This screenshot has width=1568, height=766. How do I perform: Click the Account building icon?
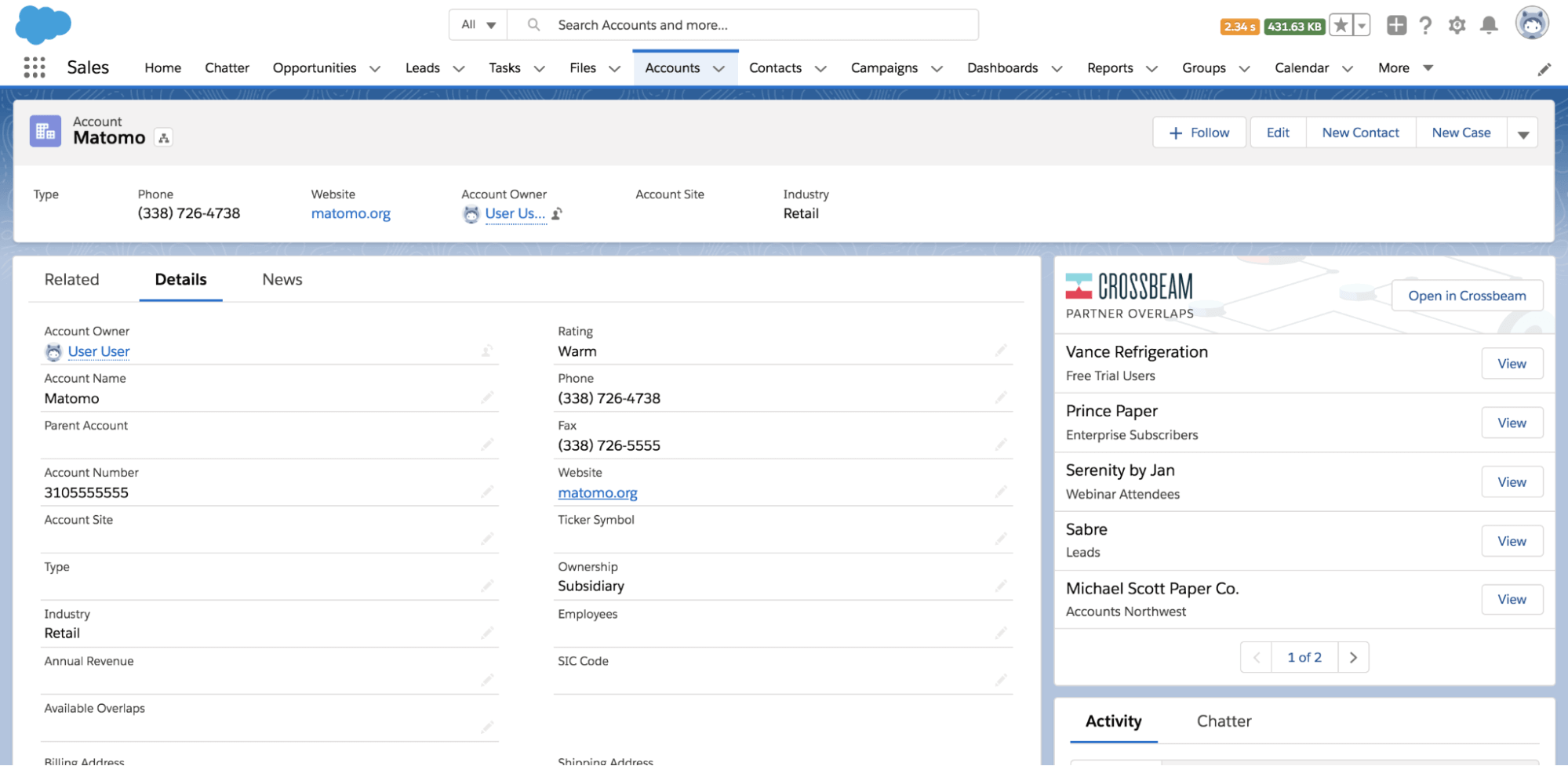point(45,131)
